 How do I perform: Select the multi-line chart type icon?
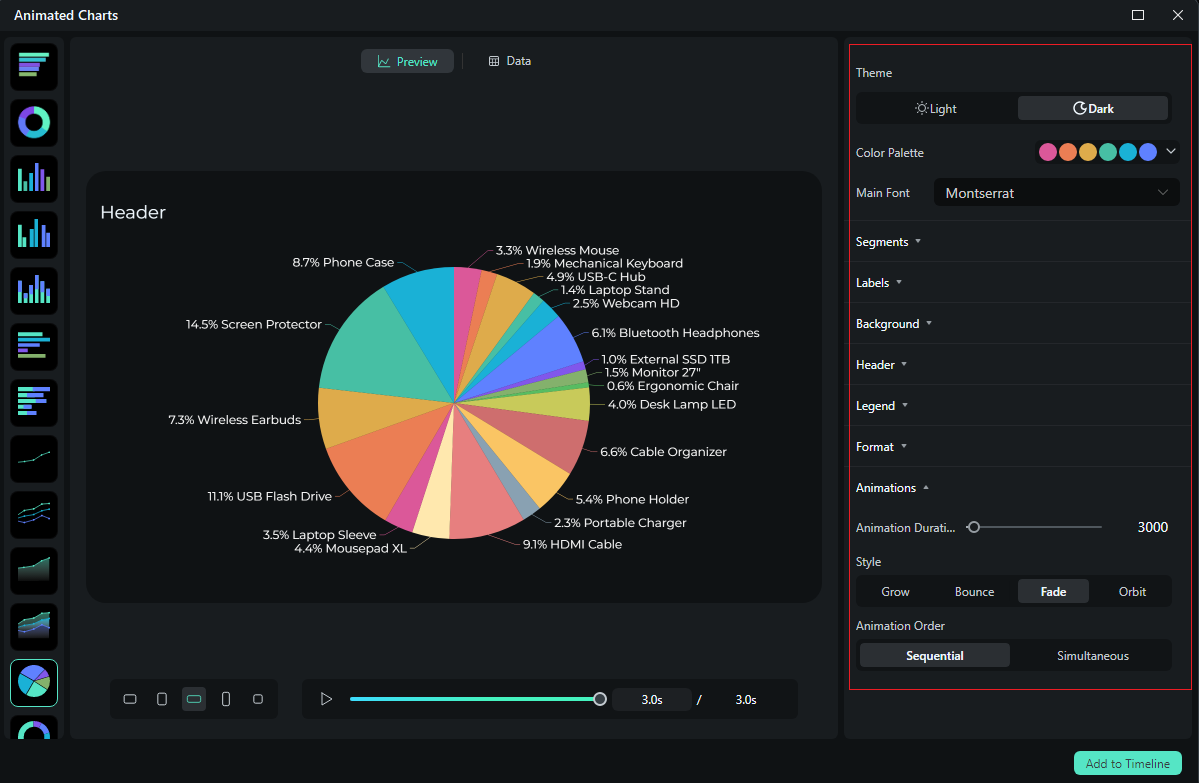33,514
